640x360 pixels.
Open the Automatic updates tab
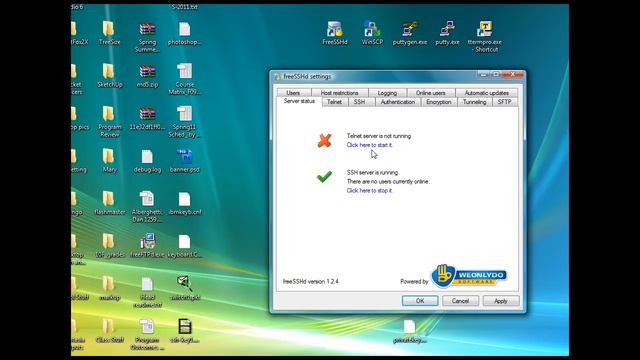[x=487, y=93]
